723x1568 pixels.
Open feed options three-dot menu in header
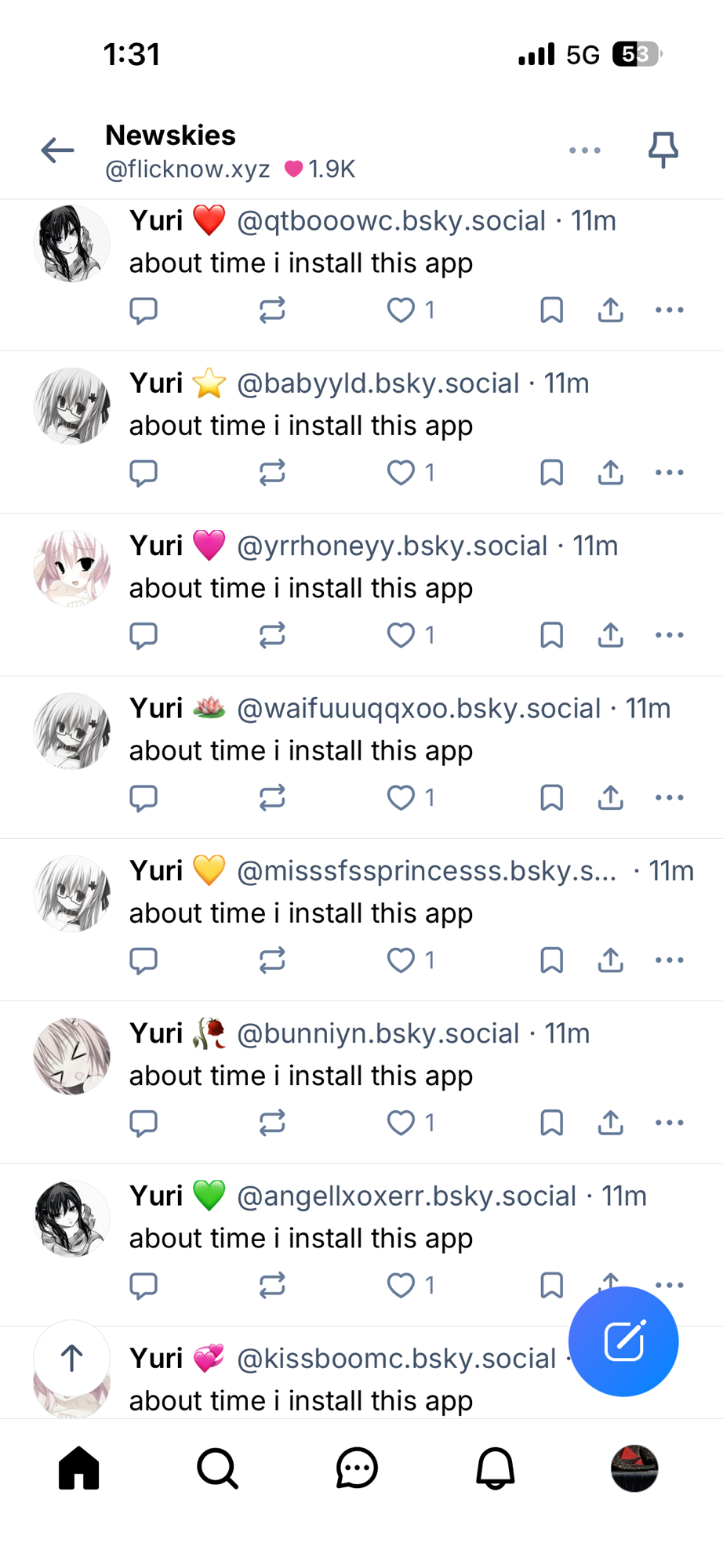(585, 150)
